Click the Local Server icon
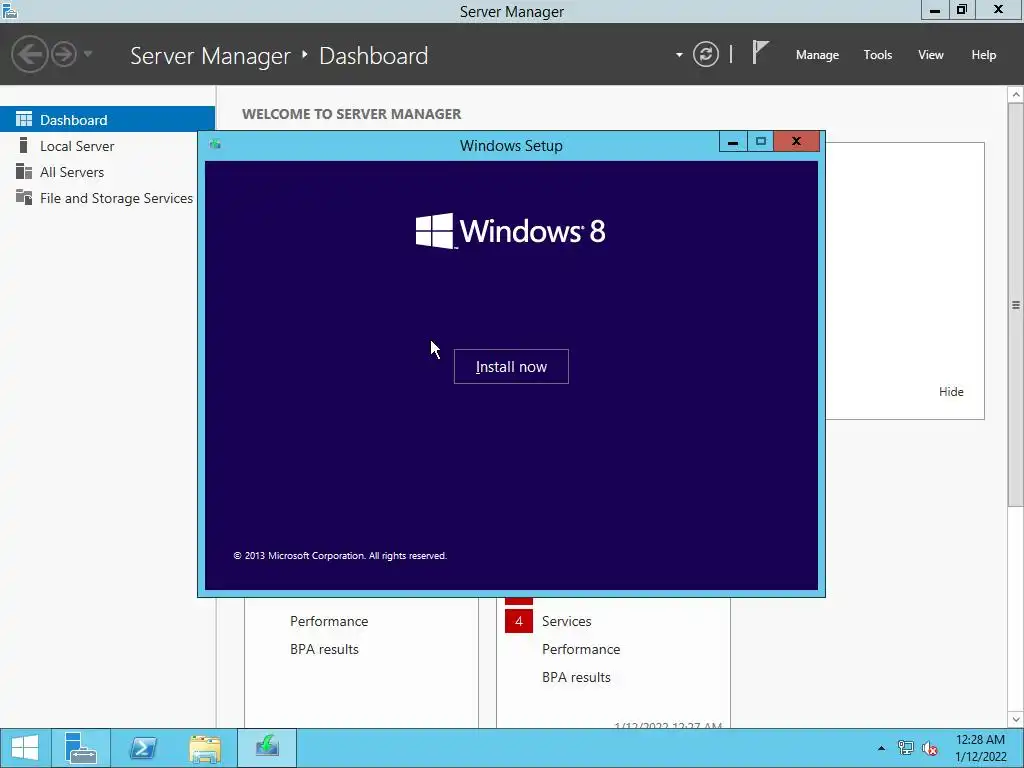 (24, 145)
